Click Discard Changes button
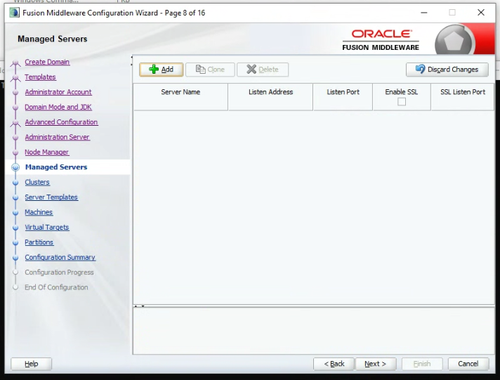Image resolution: width=500 pixels, height=380 pixels. [x=447, y=69]
